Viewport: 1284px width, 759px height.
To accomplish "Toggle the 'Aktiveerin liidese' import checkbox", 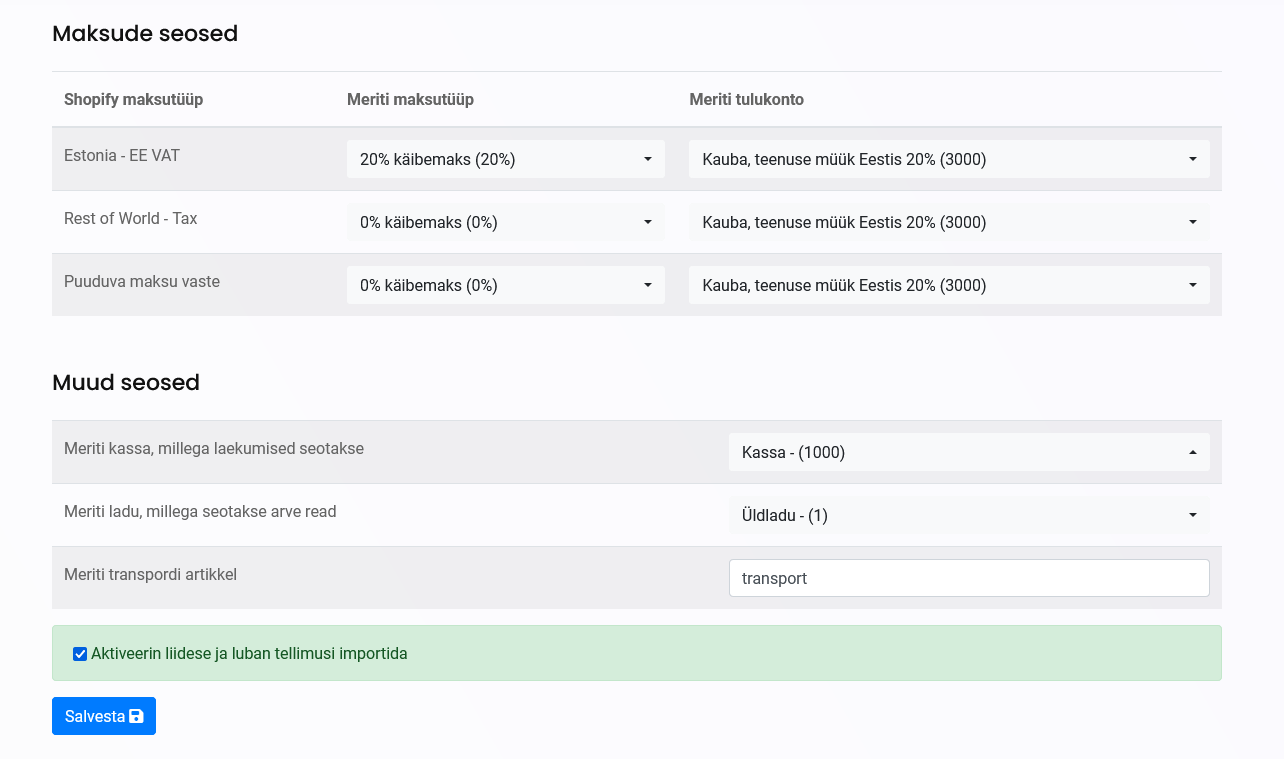I will click(80, 654).
